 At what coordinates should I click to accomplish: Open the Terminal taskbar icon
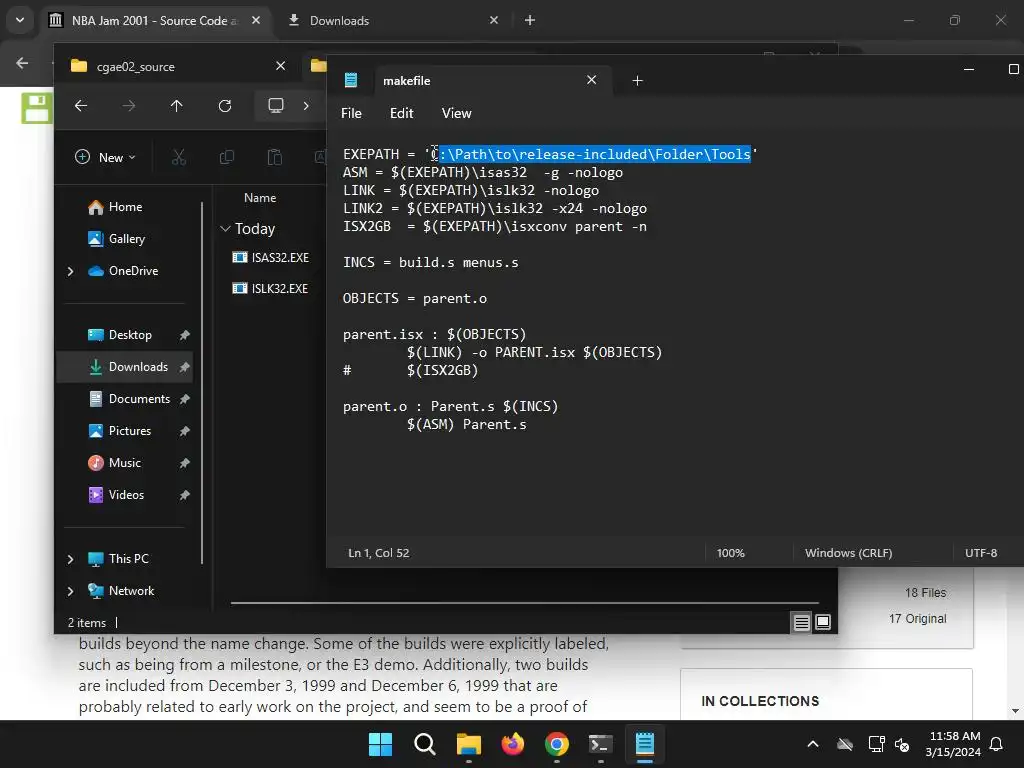pos(601,744)
